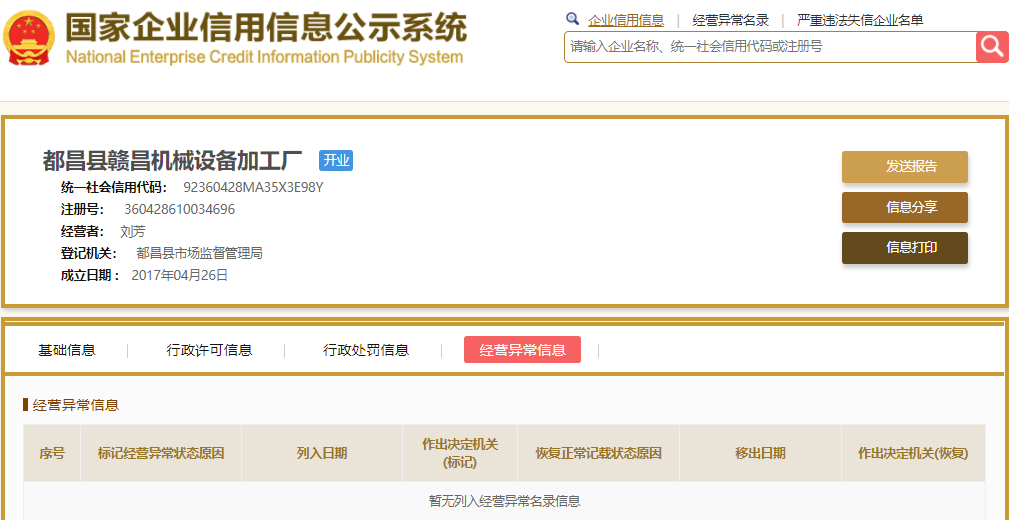Screen dimensions: 1009x520
Task: Click the small magnifier icon beside 企业信用信息
Action: click(x=572, y=19)
